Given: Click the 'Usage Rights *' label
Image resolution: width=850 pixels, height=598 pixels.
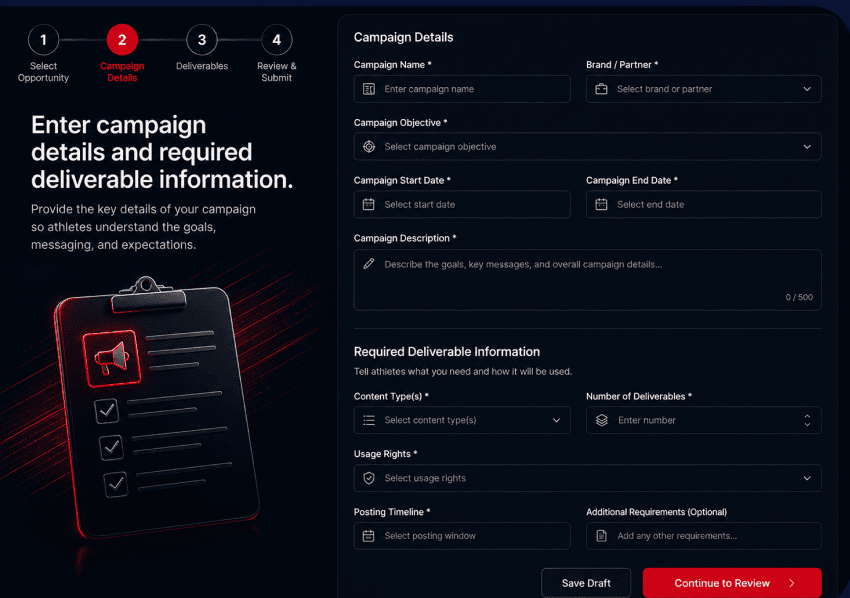Looking at the screenshot, I should (385, 454).
